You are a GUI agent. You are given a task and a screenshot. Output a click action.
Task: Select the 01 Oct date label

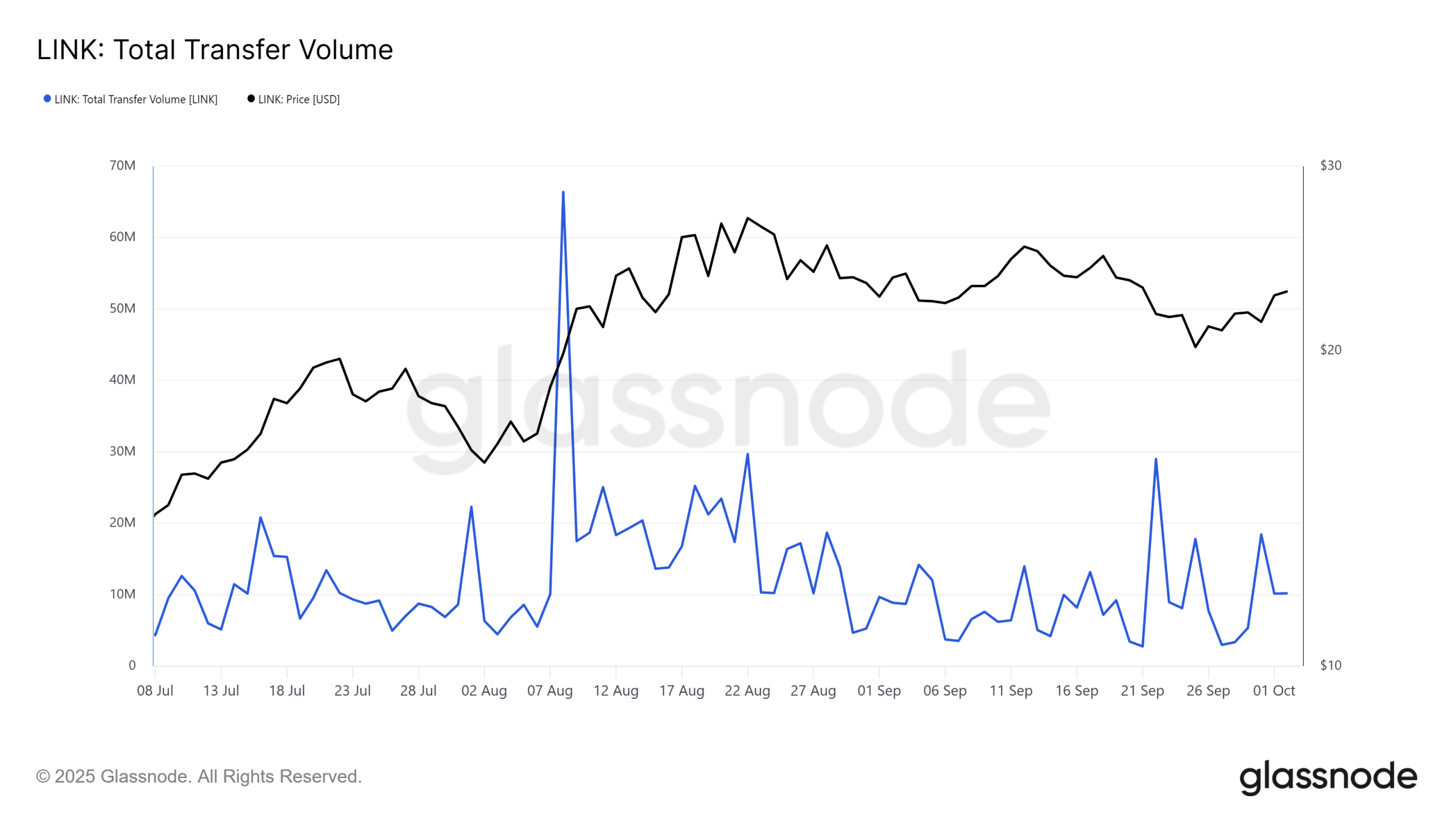click(x=1273, y=690)
